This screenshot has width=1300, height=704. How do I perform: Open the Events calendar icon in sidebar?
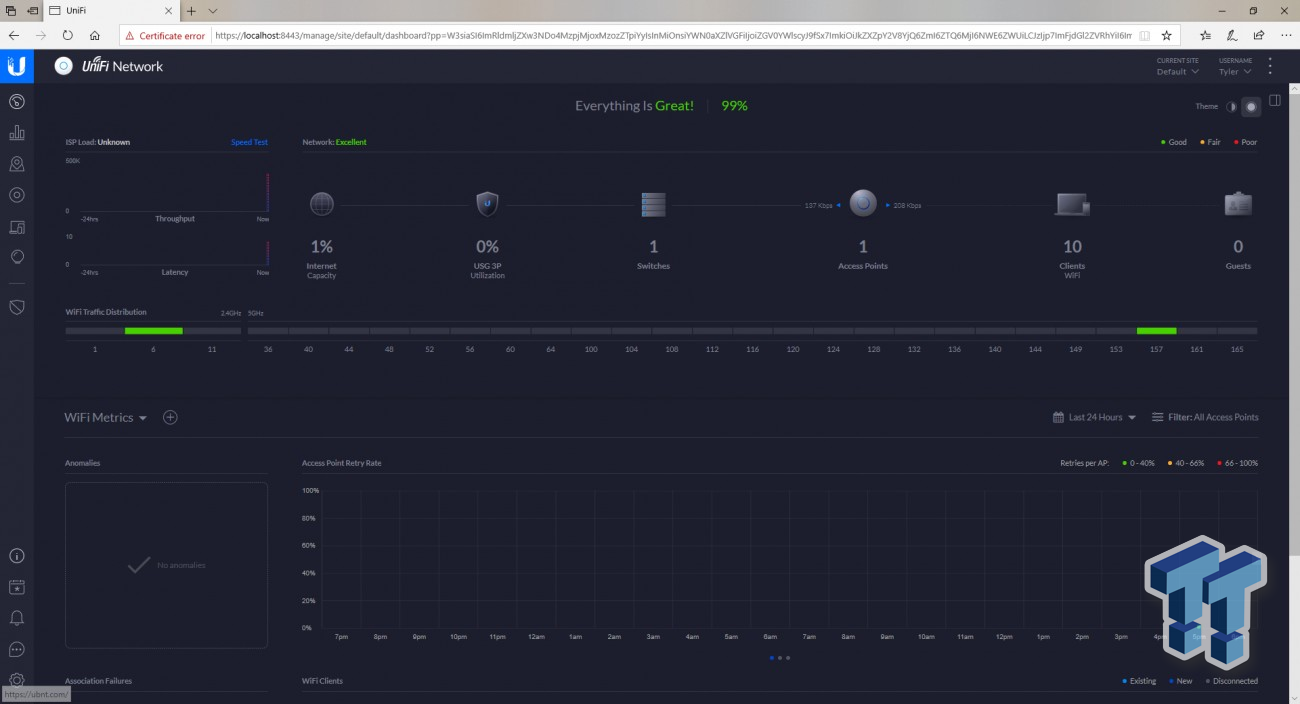pyautogui.click(x=16, y=587)
